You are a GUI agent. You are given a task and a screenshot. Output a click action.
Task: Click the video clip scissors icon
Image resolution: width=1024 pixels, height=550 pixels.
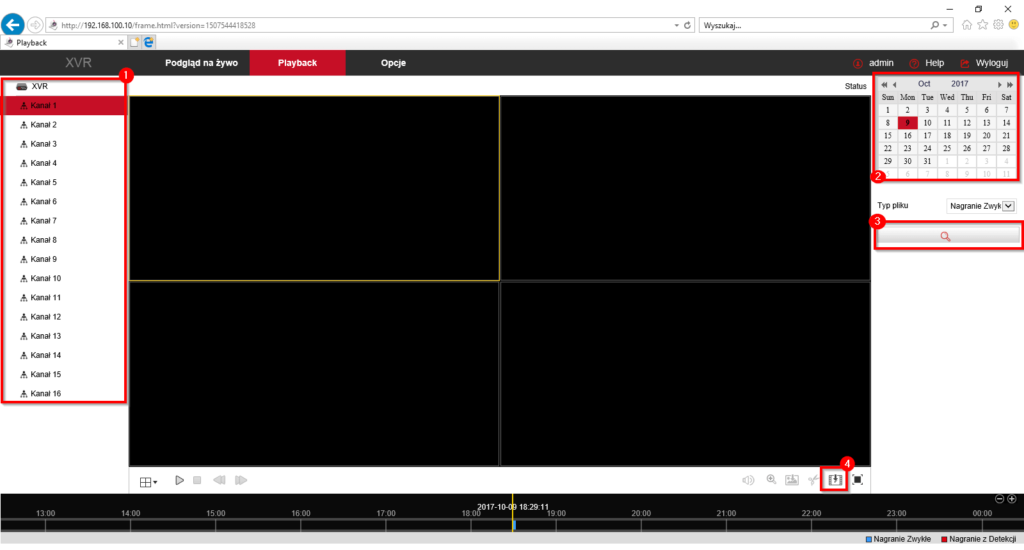point(814,480)
